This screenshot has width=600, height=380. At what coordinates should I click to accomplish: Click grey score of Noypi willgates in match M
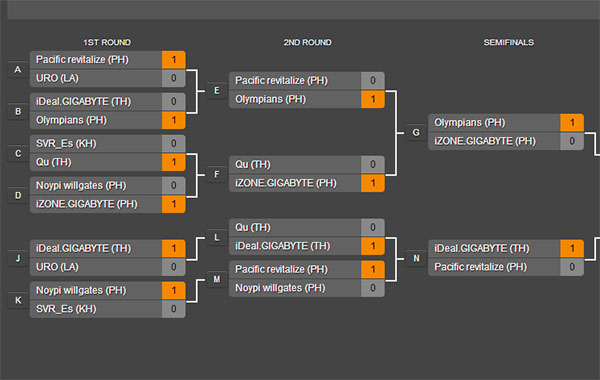tap(373, 288)
